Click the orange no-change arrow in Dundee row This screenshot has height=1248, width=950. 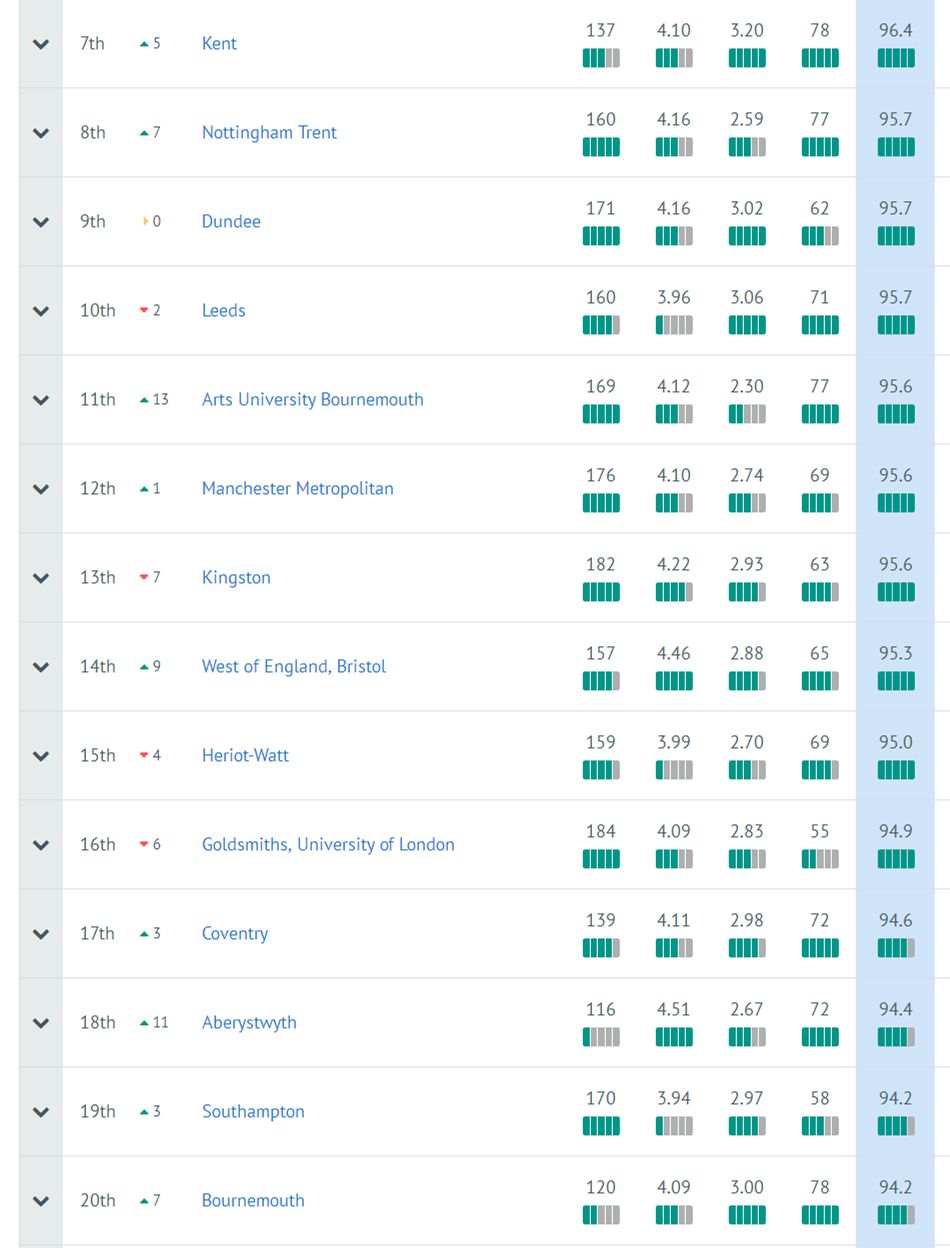coord(146,222)
